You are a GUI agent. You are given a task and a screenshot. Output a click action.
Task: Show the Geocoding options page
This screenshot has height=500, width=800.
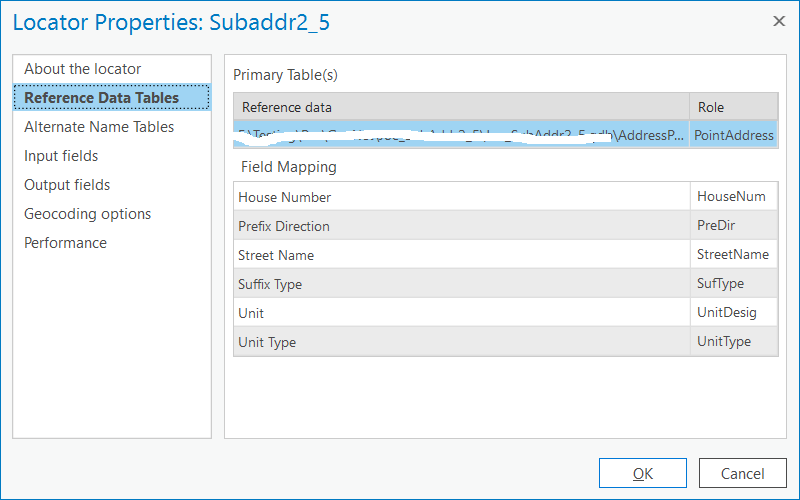coord(87,214)
